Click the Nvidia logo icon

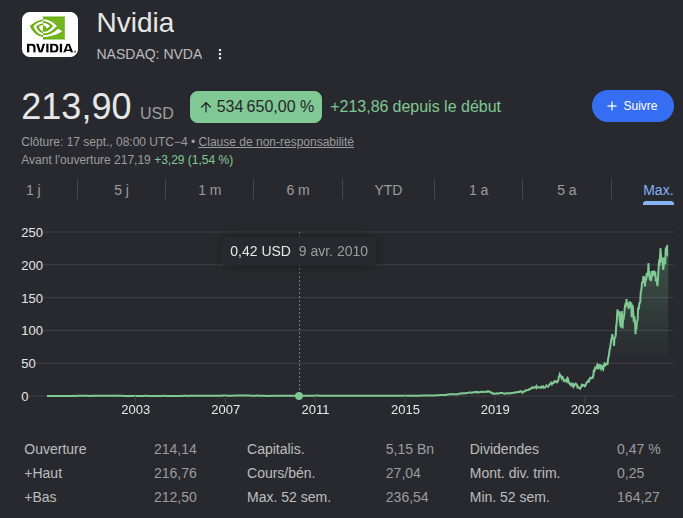pos(50,34)
